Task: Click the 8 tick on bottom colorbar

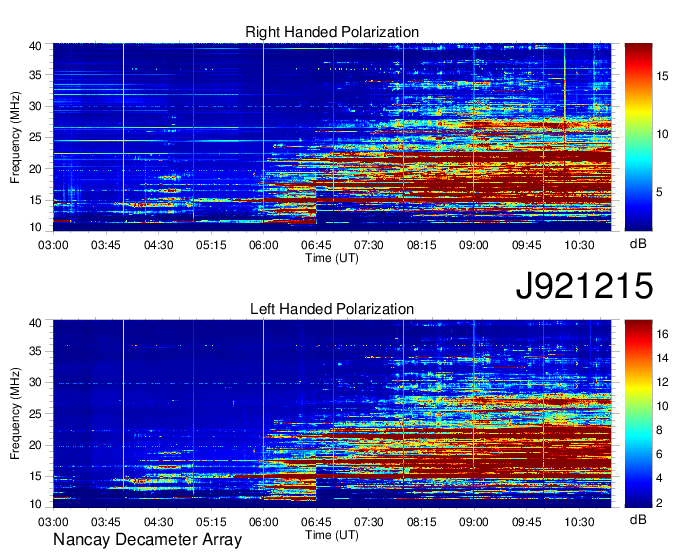Action: point(659,430)
